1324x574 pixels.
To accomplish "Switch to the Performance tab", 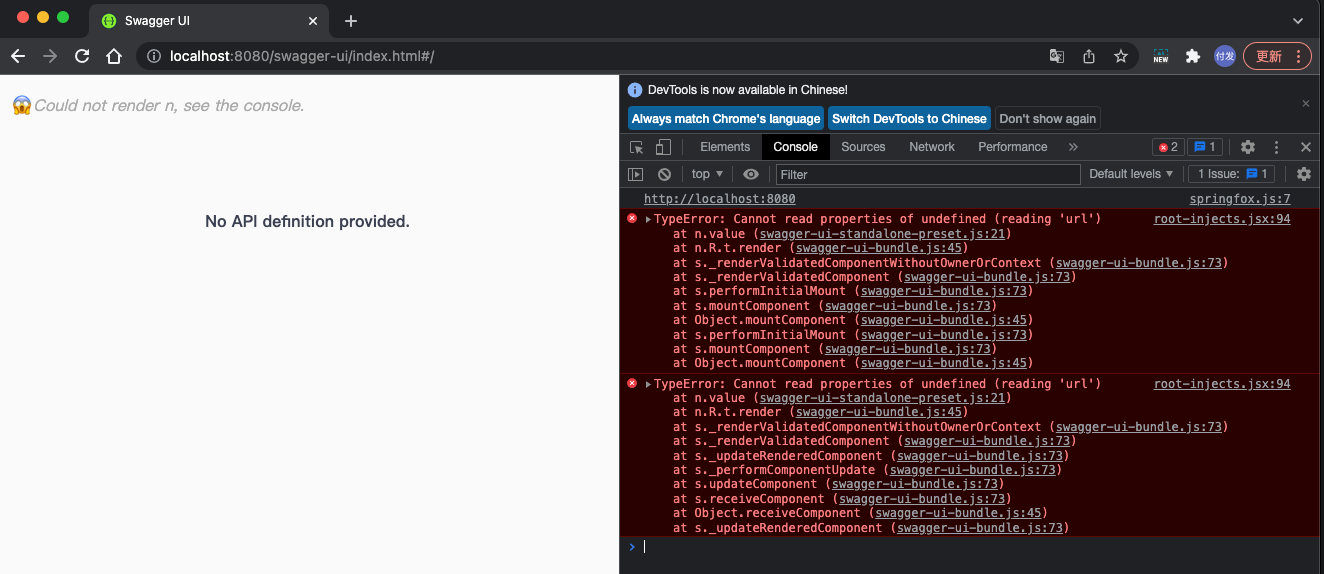I will pos(1013,146).
